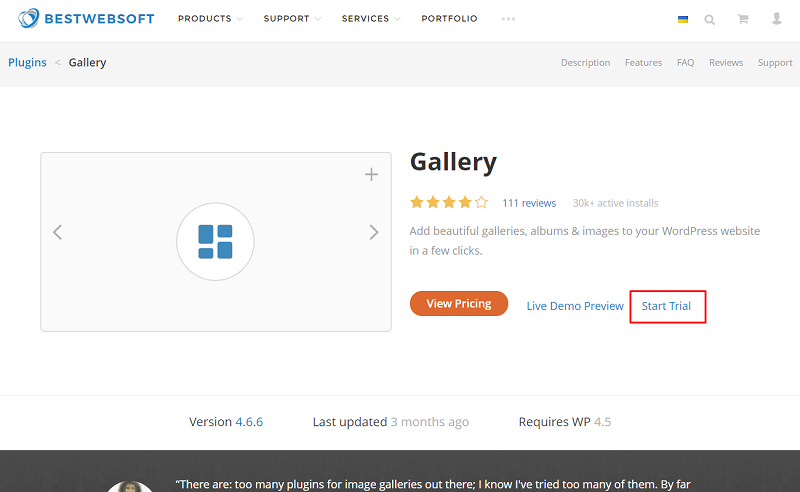Viewport: 800px width, 492px height.
Task: Open the shopping cart icon
Action: pos(743,19)
